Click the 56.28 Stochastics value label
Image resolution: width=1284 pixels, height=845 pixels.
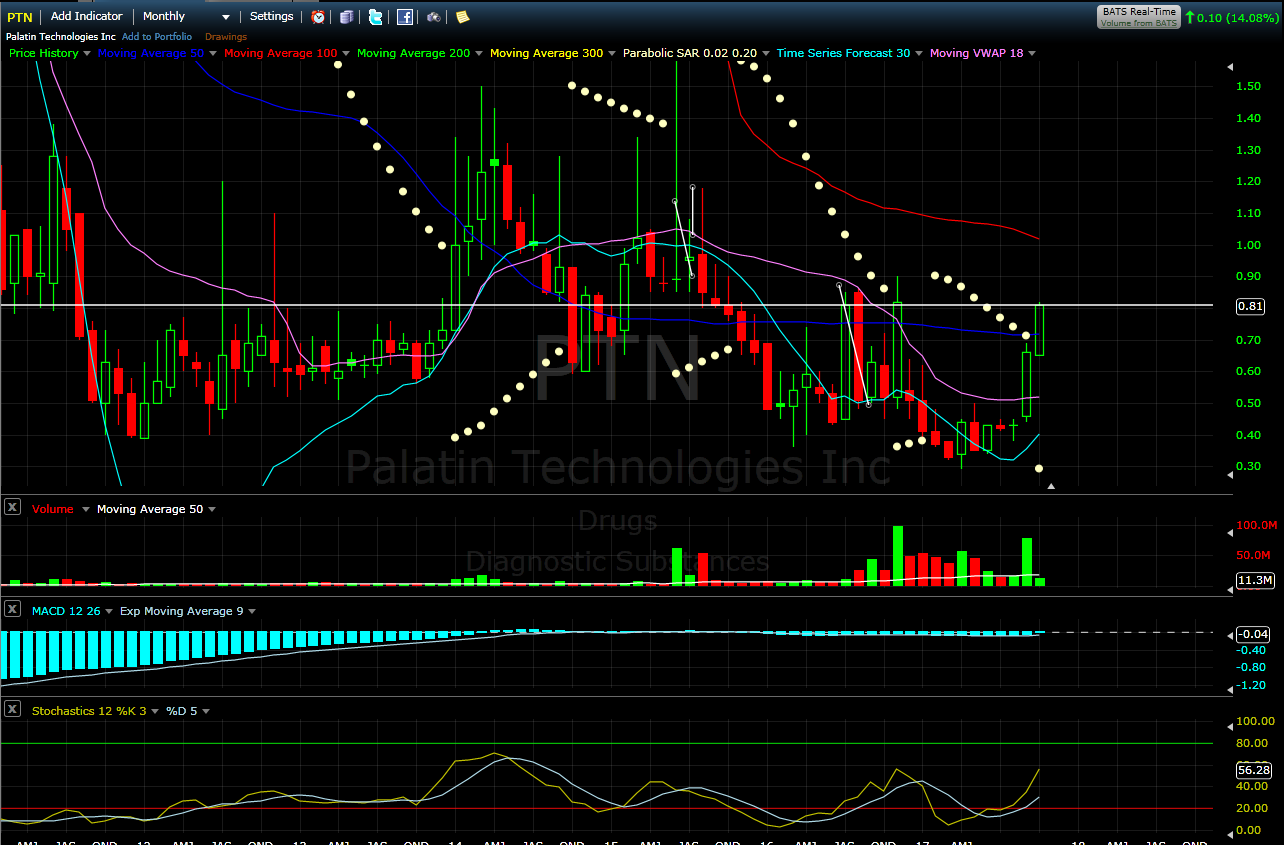point(1255,770)
